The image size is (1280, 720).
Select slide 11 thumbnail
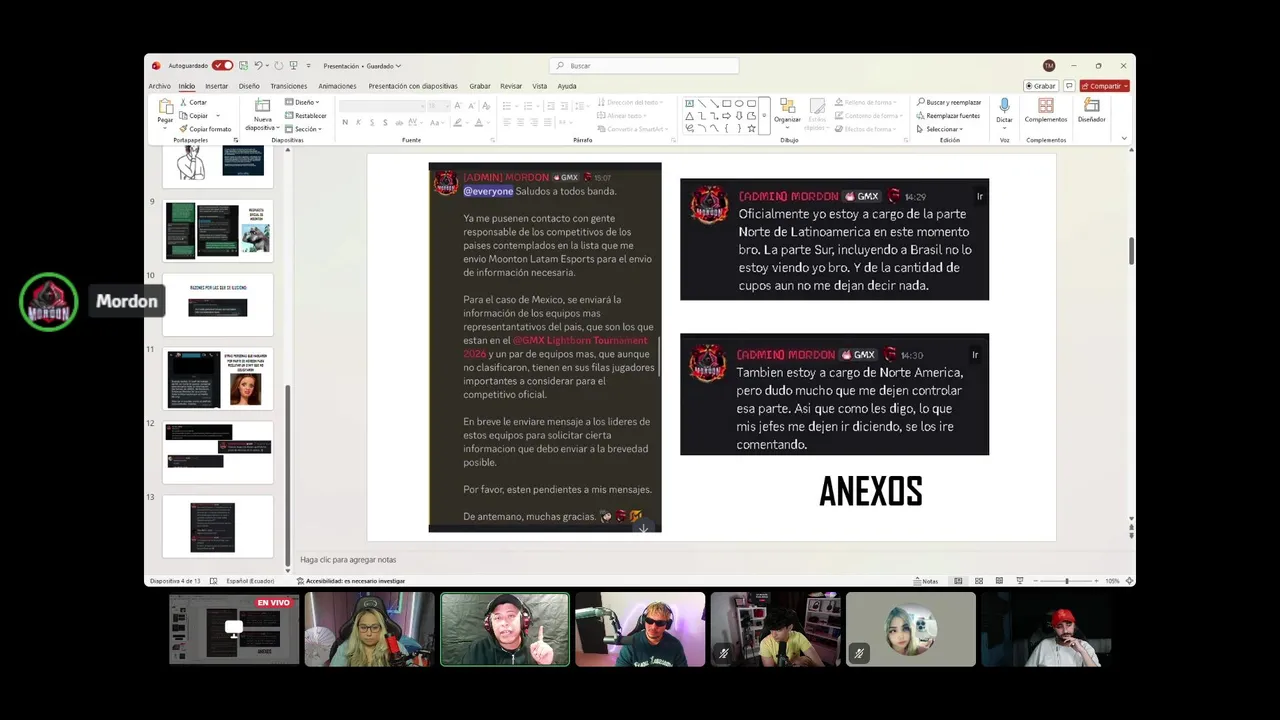point(218,379)
